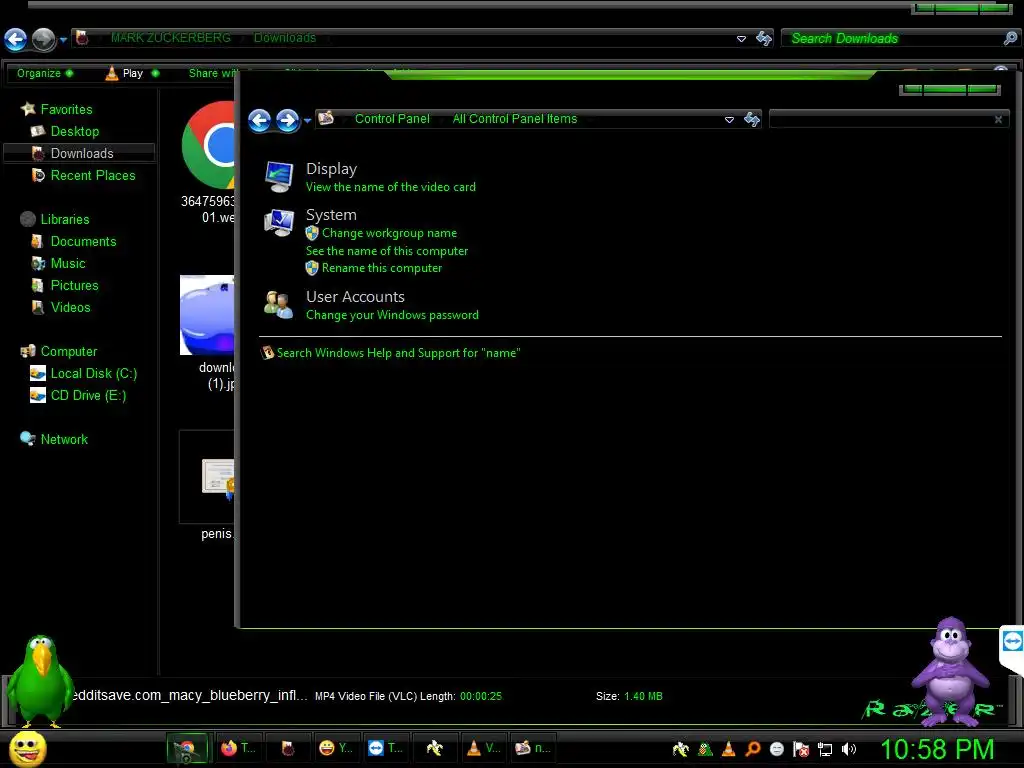
Task: Switch to the VLC taskbar button
Action: point(482,748)
